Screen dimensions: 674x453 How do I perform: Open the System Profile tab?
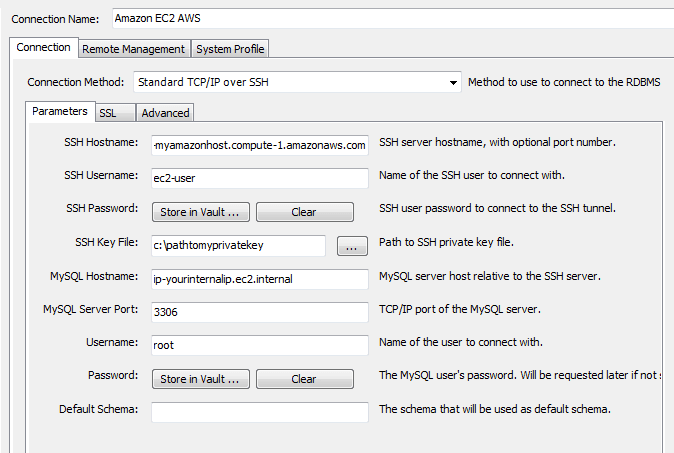click(x=230, y=49)
